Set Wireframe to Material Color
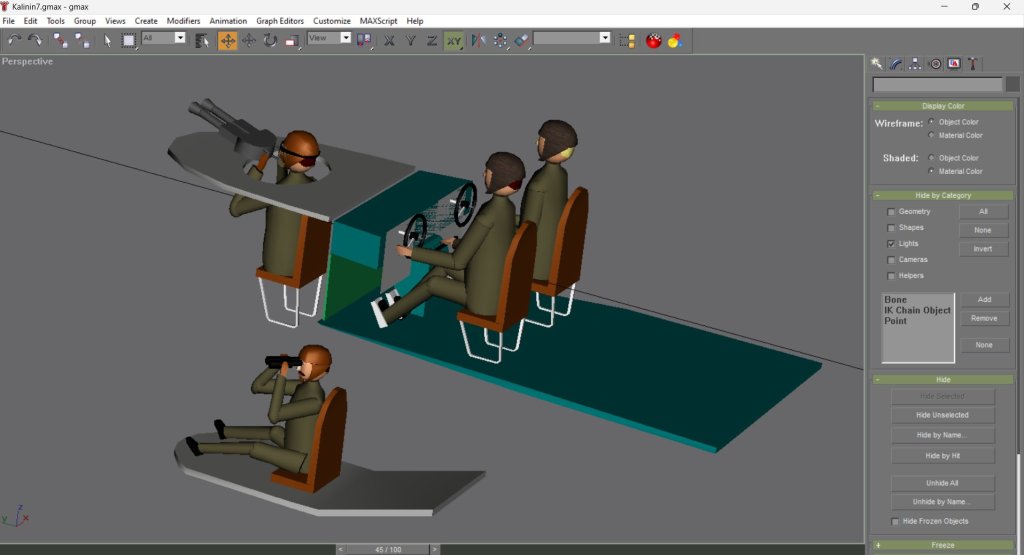 (932, 135)
